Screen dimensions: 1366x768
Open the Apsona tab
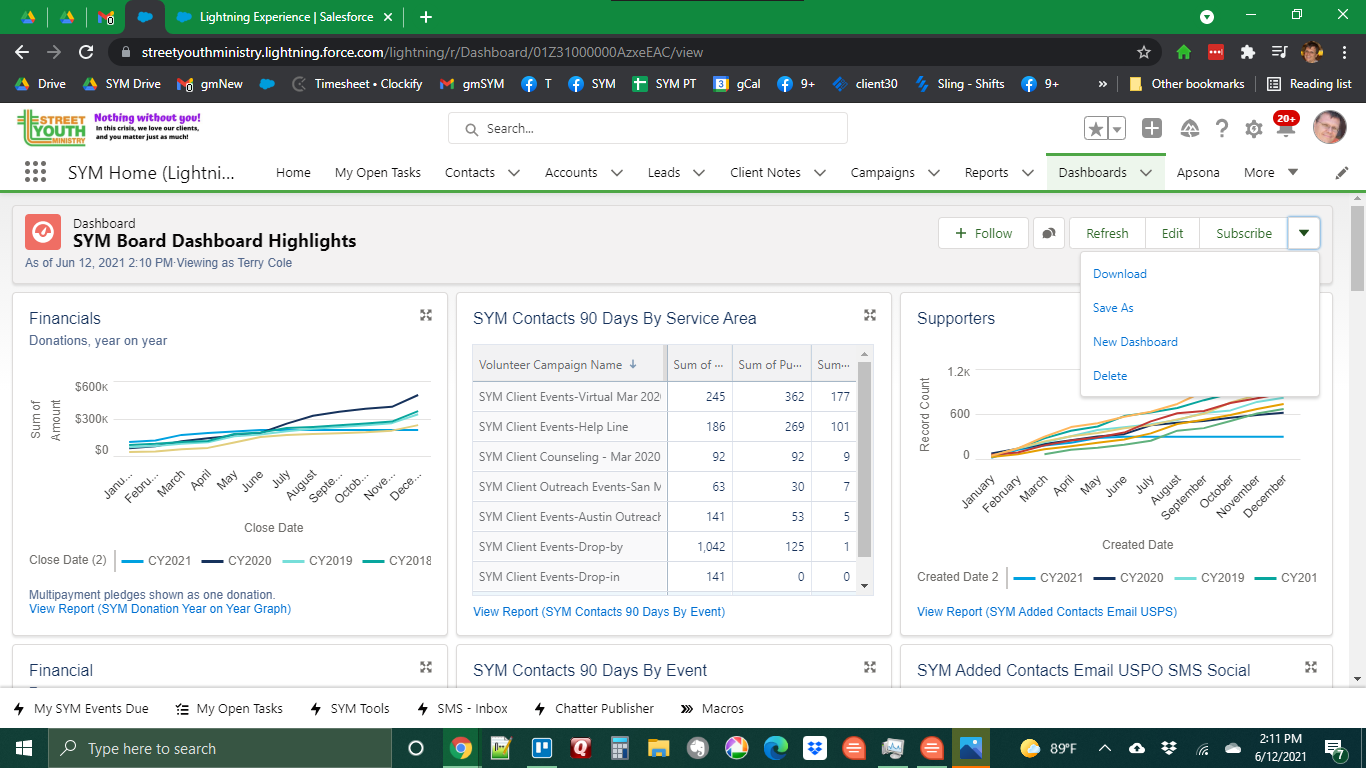point(1198,172)
